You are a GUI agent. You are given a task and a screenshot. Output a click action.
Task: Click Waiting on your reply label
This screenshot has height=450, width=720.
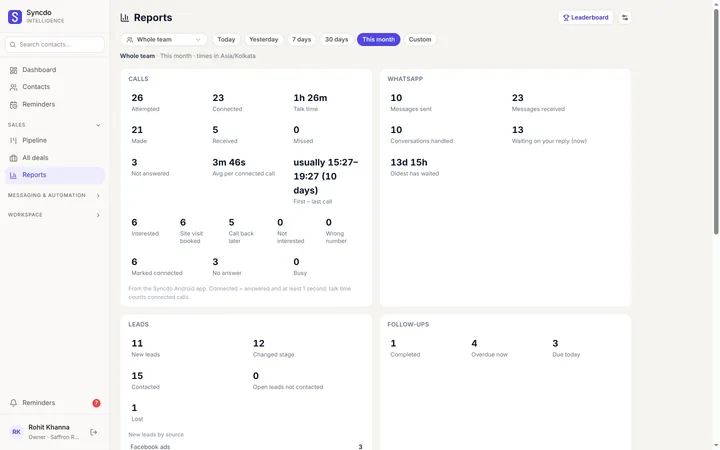coord(549,141)
